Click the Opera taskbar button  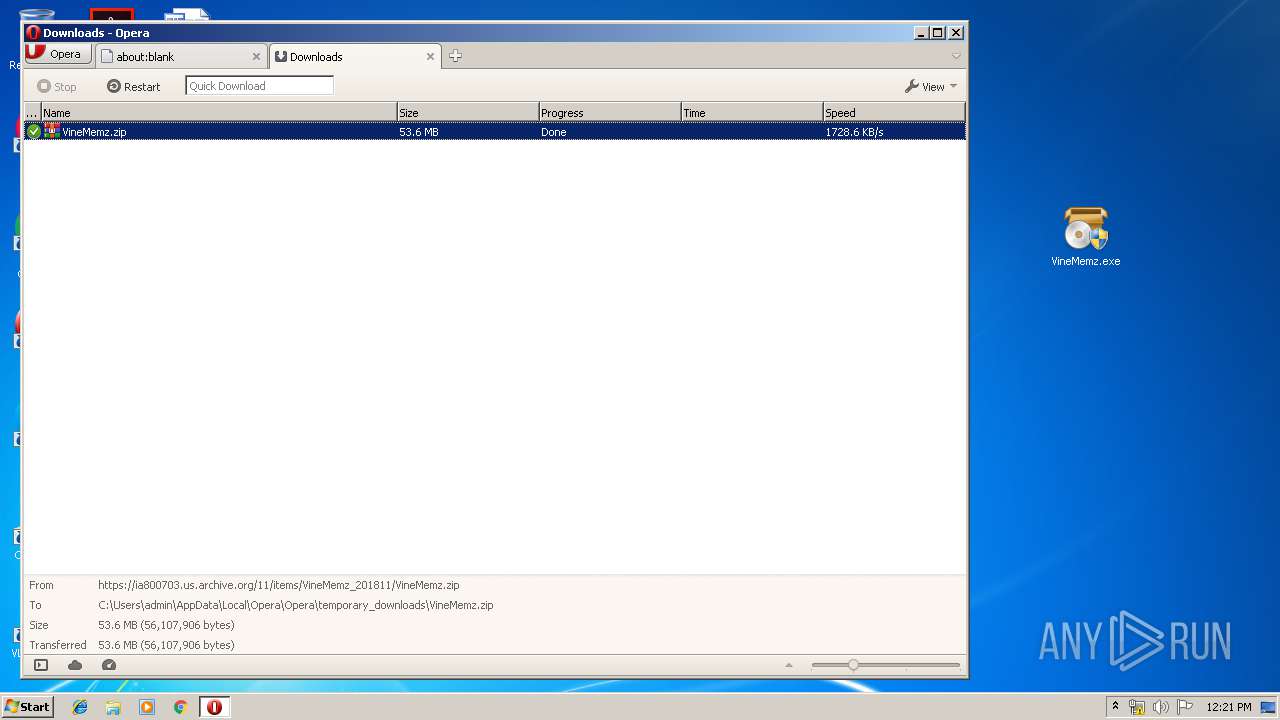(x=214, y=707)
